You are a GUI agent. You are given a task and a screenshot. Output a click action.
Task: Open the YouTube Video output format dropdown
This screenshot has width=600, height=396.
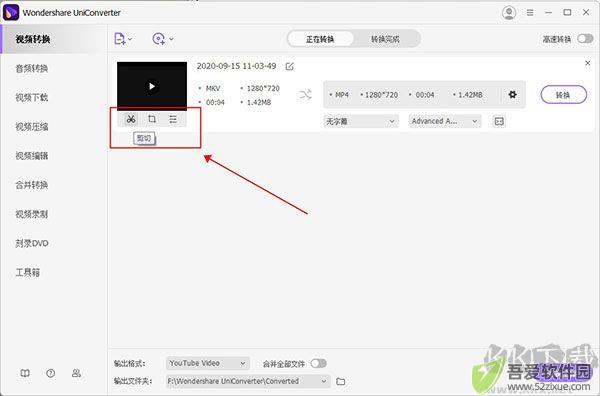pos(208,363)
